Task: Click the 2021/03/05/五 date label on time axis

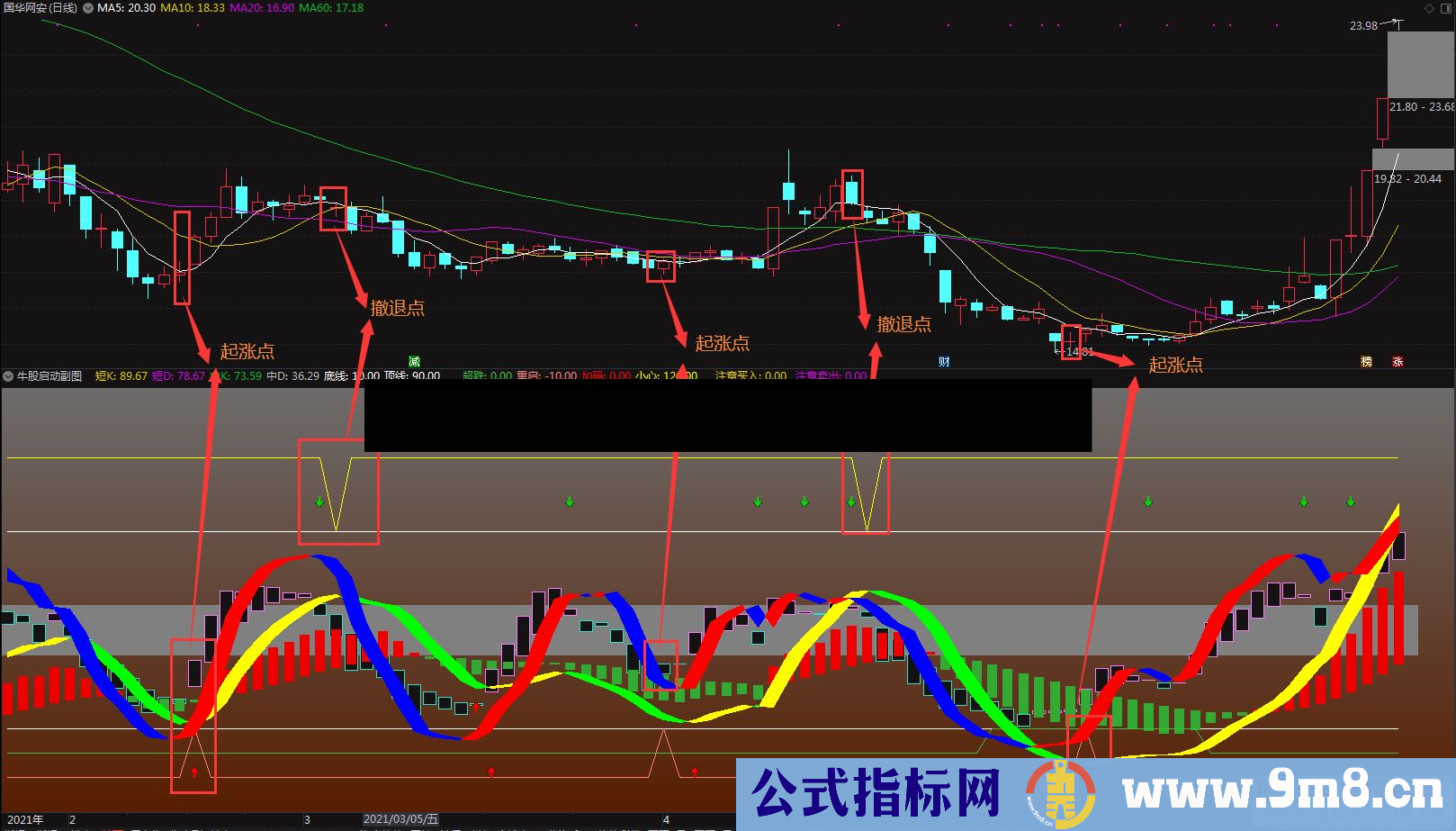Action: pyautogui.click(x=400, y=819)
